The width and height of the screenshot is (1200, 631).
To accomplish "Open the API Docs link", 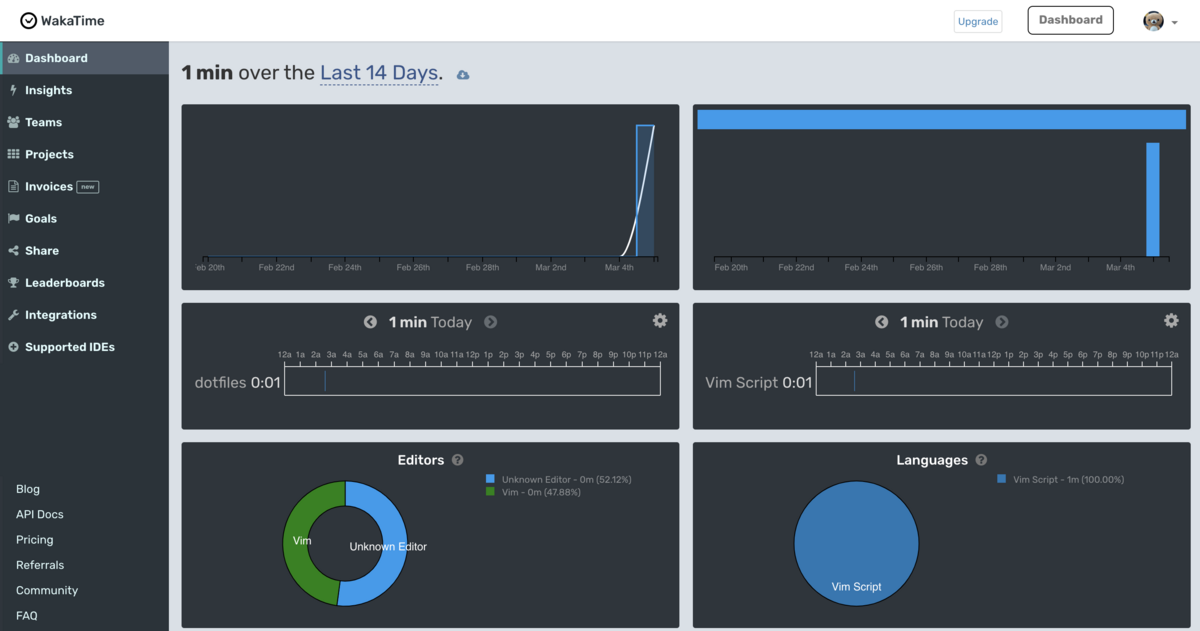I will click(40, 514).
